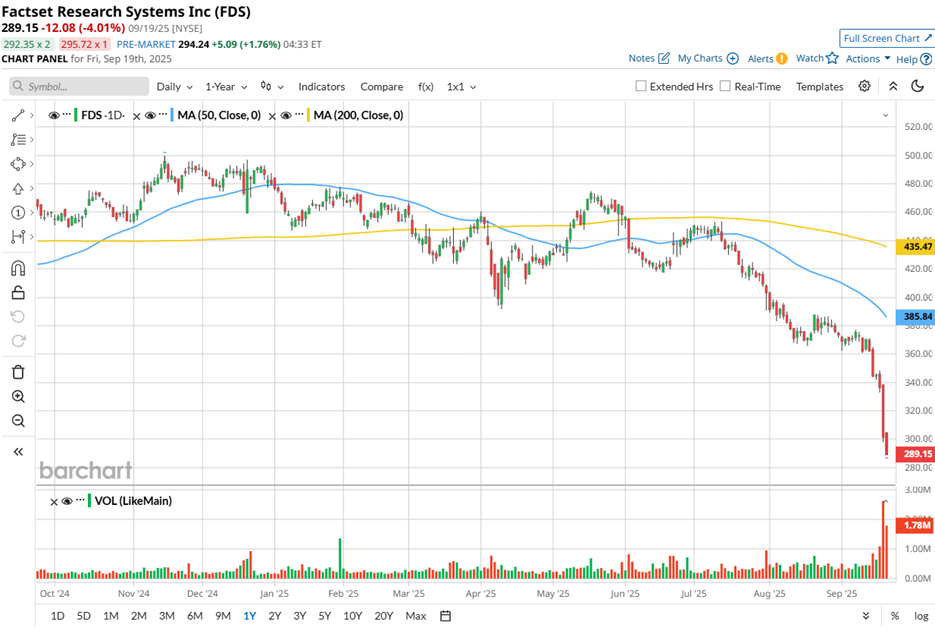Open Full Screen Chart
This screenshot has width=935, height=634.
(x=887, y=38)
